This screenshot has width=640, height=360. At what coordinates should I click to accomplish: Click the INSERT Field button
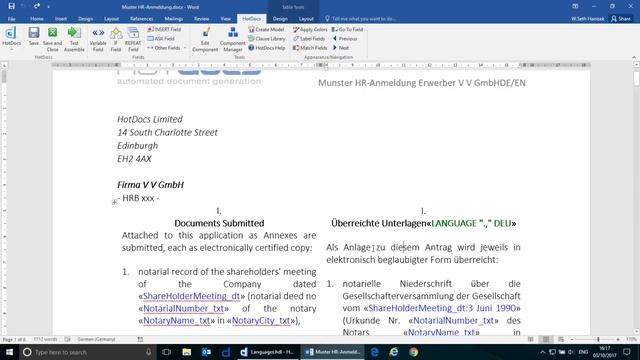point(164,29)
